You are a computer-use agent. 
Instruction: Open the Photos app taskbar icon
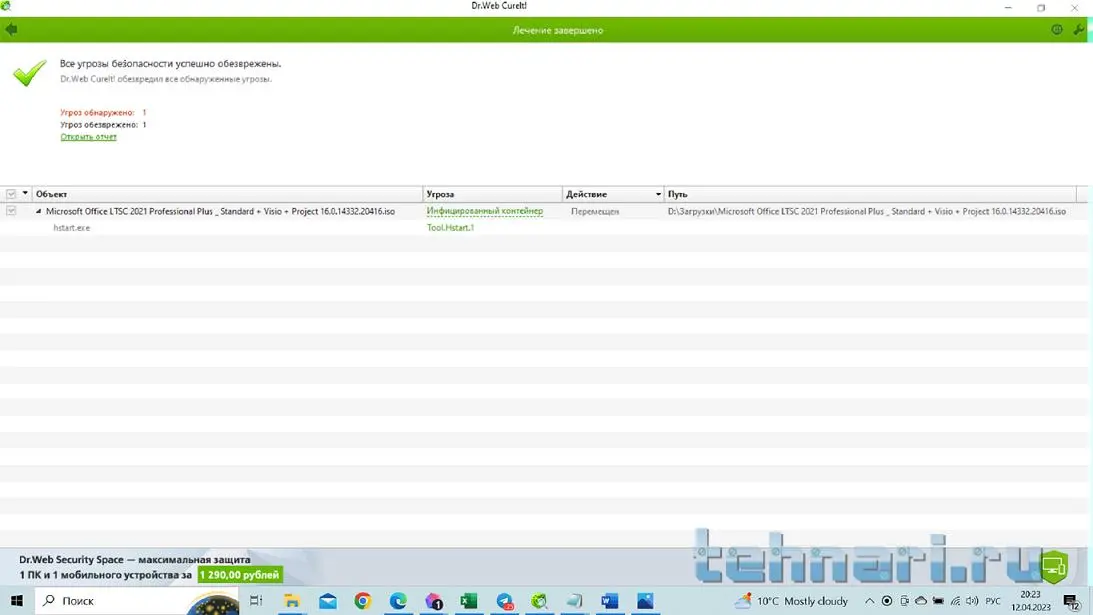click(645, 600)
